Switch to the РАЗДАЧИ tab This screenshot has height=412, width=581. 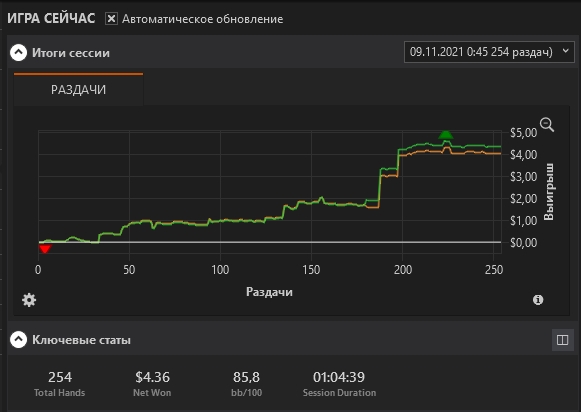pos(79,89)
